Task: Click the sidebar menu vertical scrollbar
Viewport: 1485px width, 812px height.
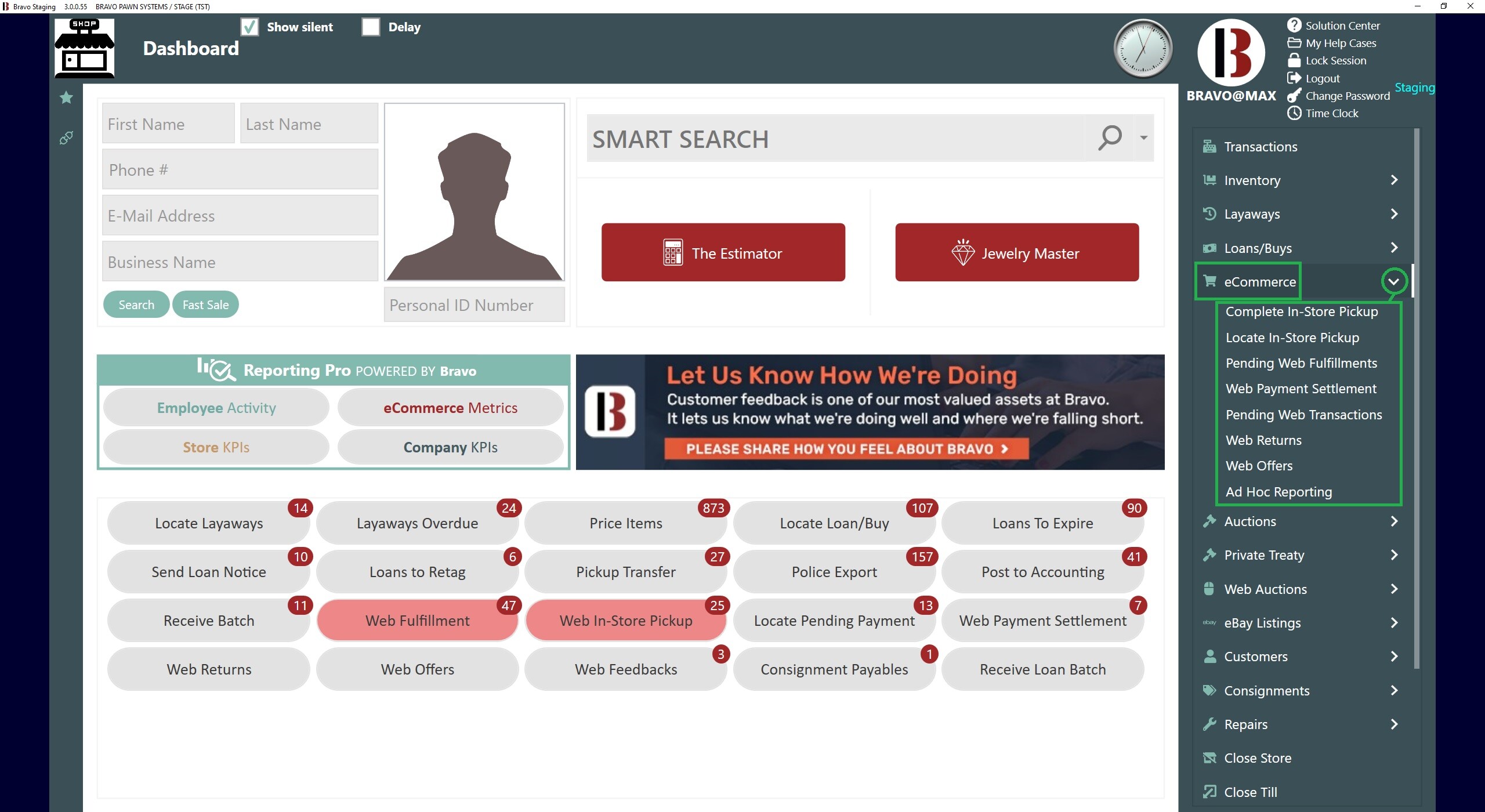Action: click(x=1417, y=398)
